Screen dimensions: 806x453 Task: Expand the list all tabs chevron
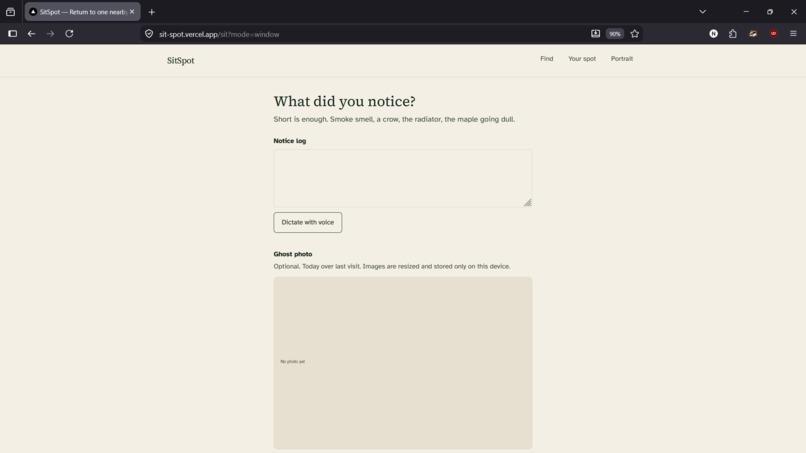[703, 11]
